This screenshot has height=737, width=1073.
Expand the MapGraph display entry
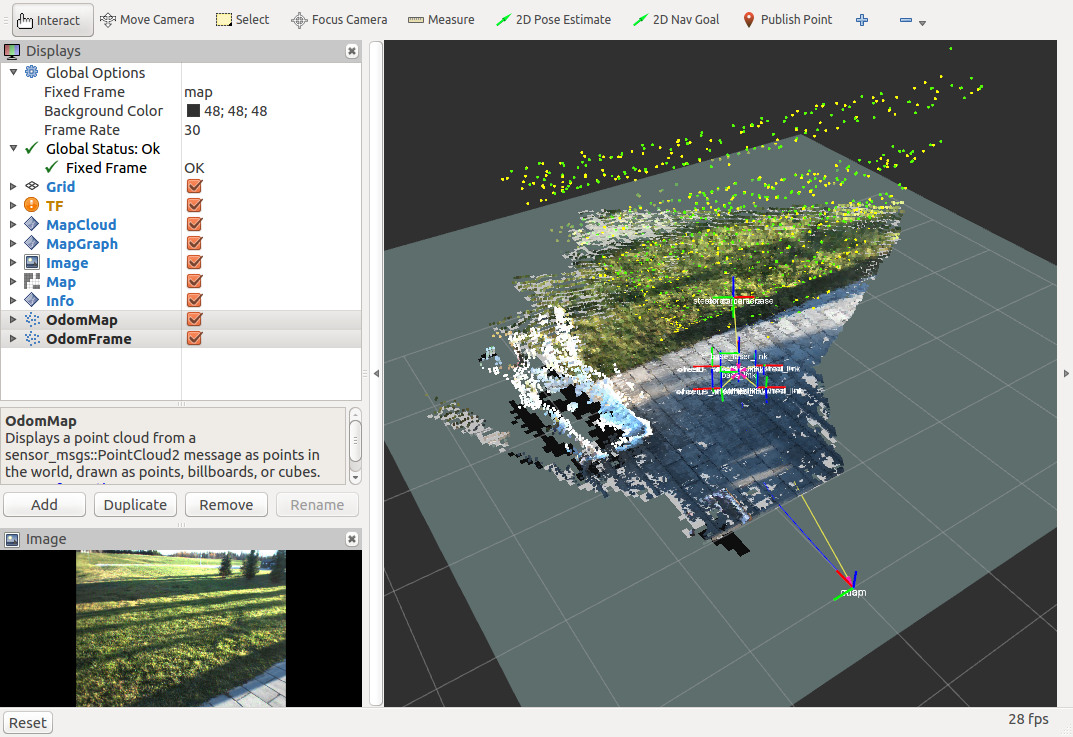pyautogui.click(x=13, y=244)
